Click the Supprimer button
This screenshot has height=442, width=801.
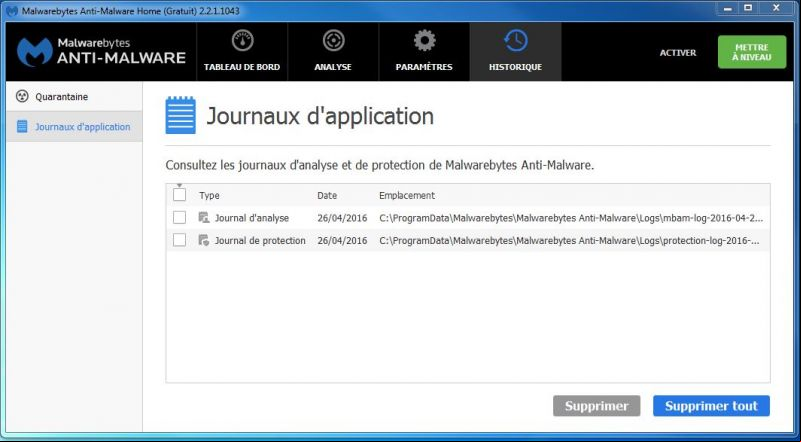[597, 406]
